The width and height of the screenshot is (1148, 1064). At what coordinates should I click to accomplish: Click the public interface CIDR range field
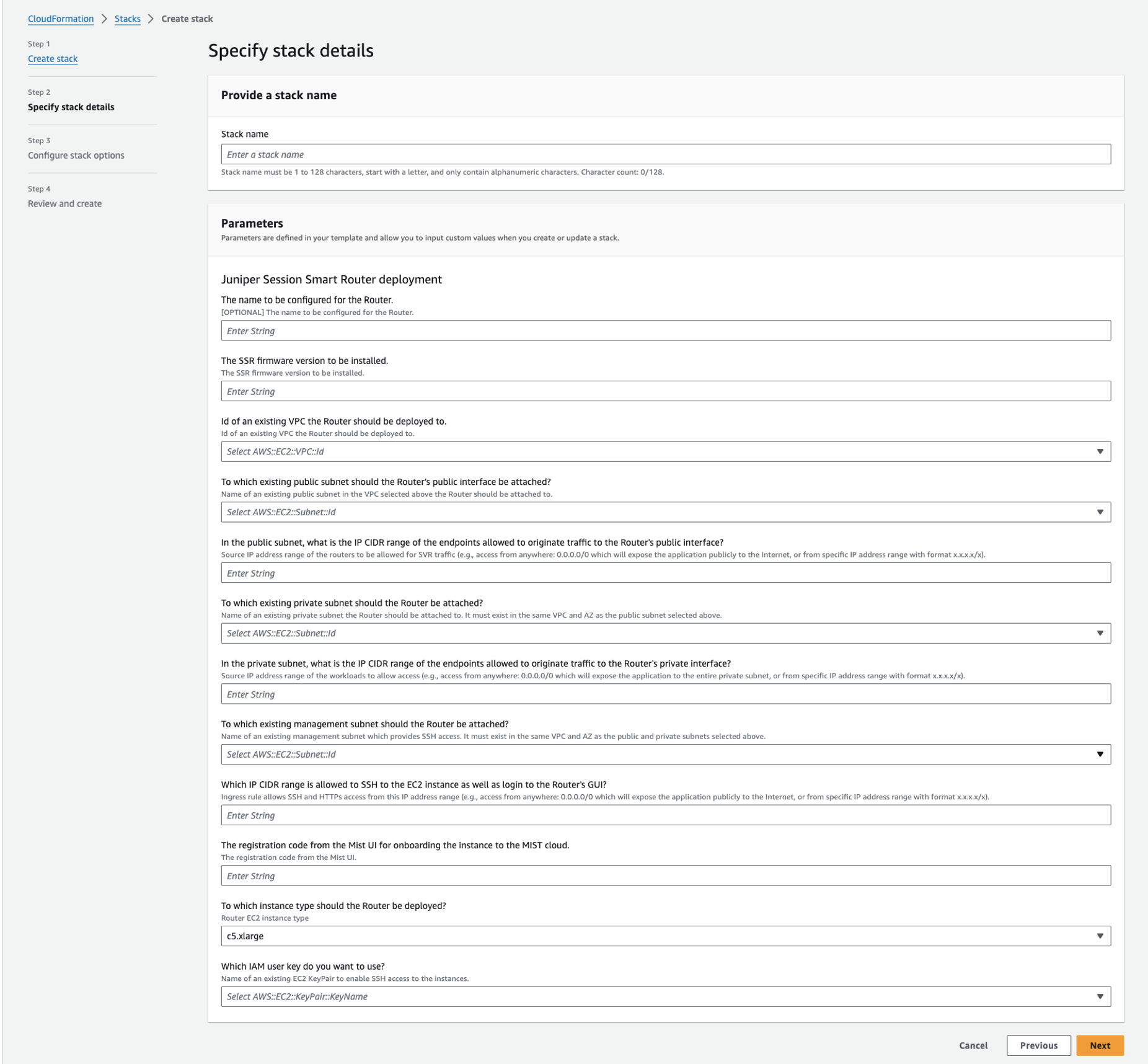(x=665, y=573)
